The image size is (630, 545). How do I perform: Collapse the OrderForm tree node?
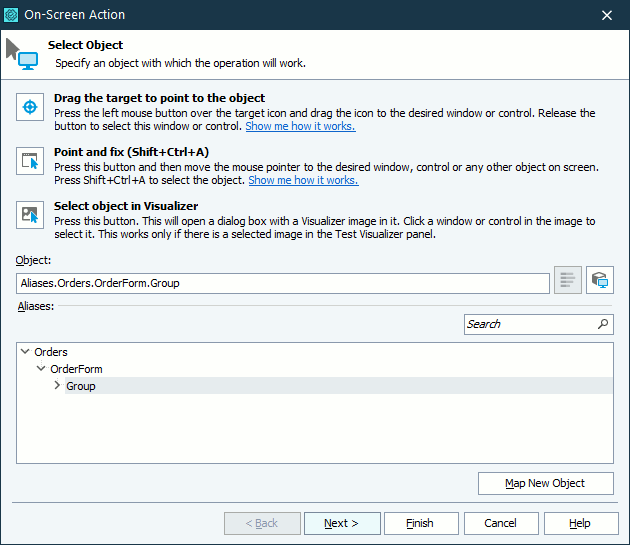[41, 369]
